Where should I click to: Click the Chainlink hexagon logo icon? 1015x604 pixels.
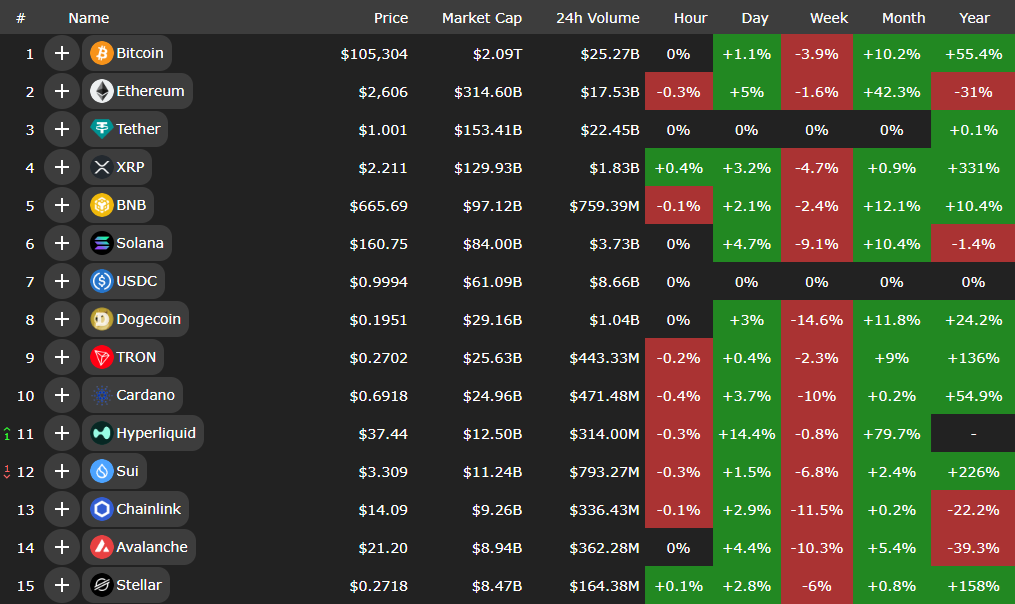coord(102,509)
